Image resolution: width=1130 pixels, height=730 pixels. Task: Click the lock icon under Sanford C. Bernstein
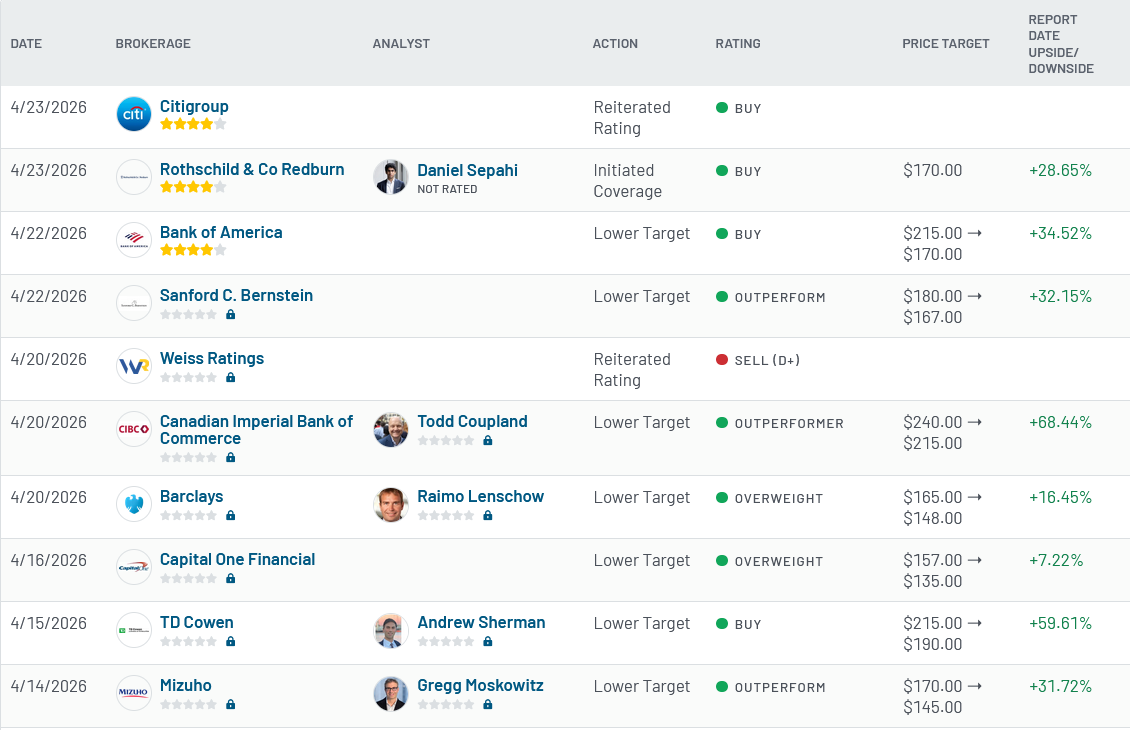click(231, 314)
